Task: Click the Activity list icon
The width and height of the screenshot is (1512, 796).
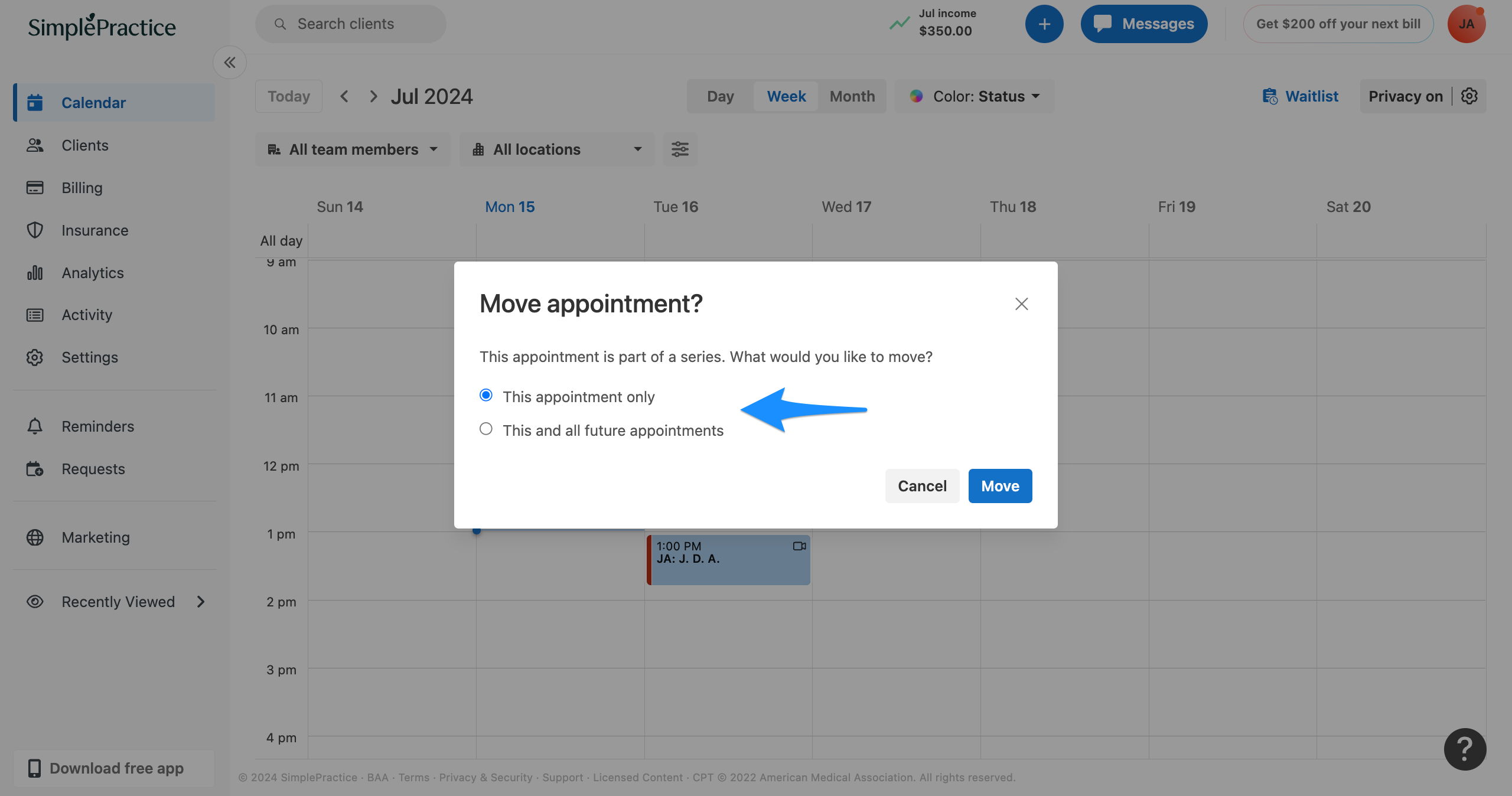Action: pyautogui.click(x=35, y=315)
